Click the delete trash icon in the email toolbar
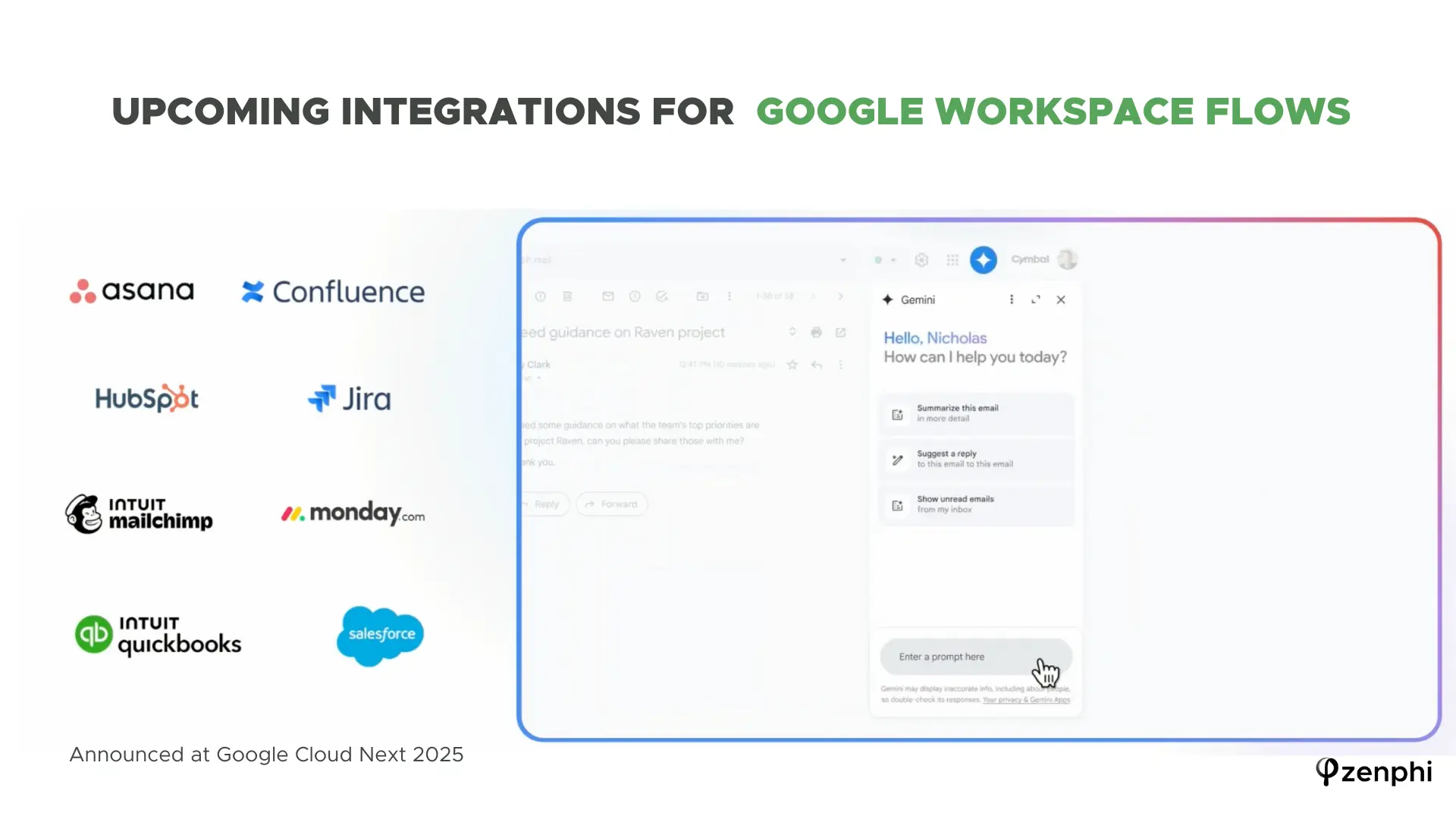Viewport: 1456px width, 819px height. pos(567,297)
